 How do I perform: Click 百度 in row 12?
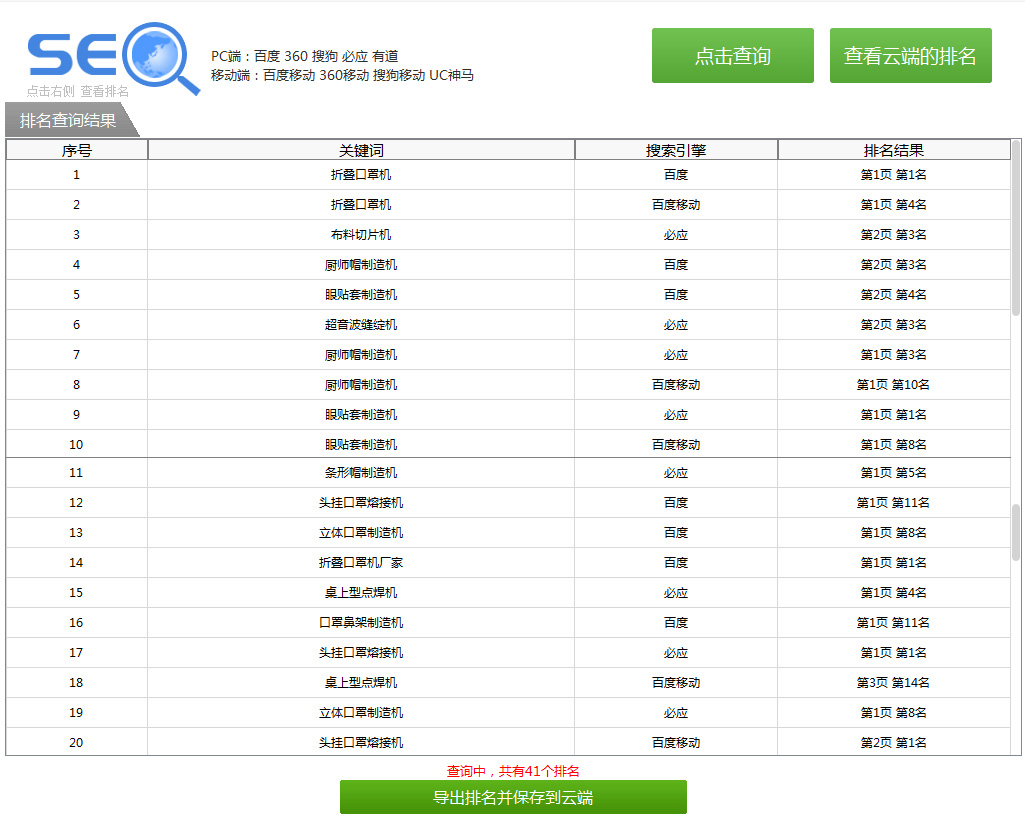676,503
